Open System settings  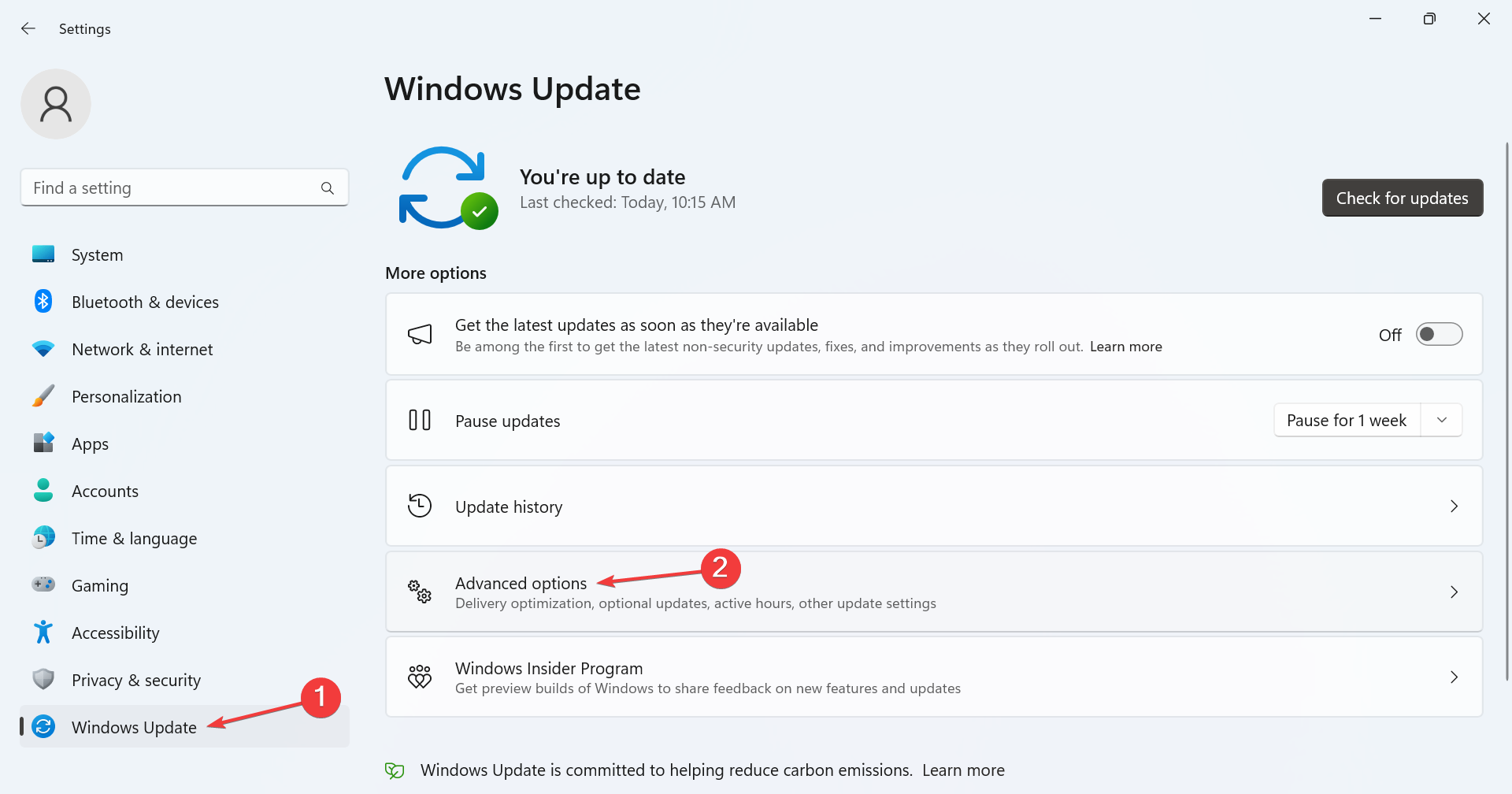point(184,254)
